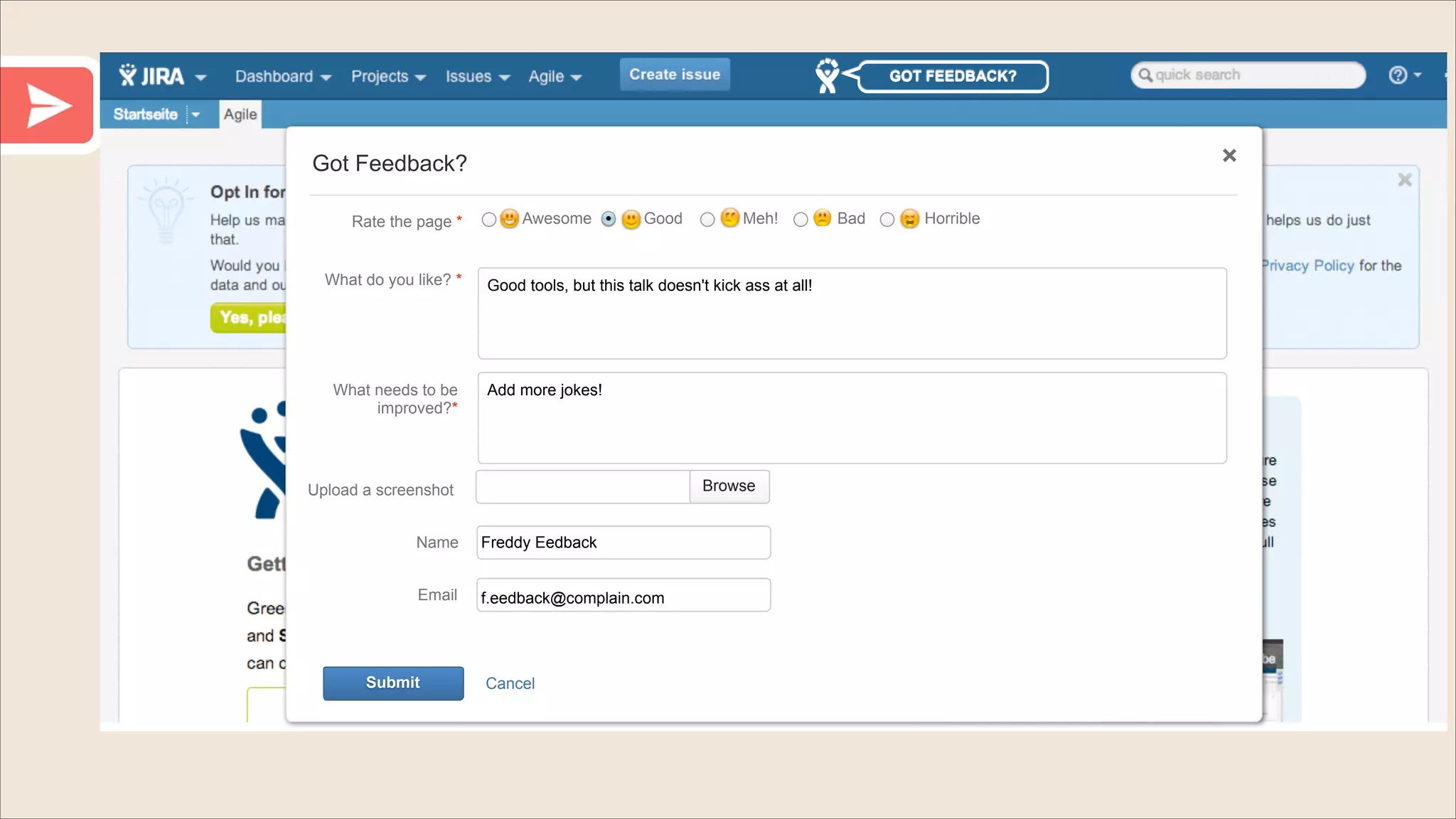Close the Got Feedback dialog
The height and width of the screenshot is (819, 1456).
(1229, 156)
